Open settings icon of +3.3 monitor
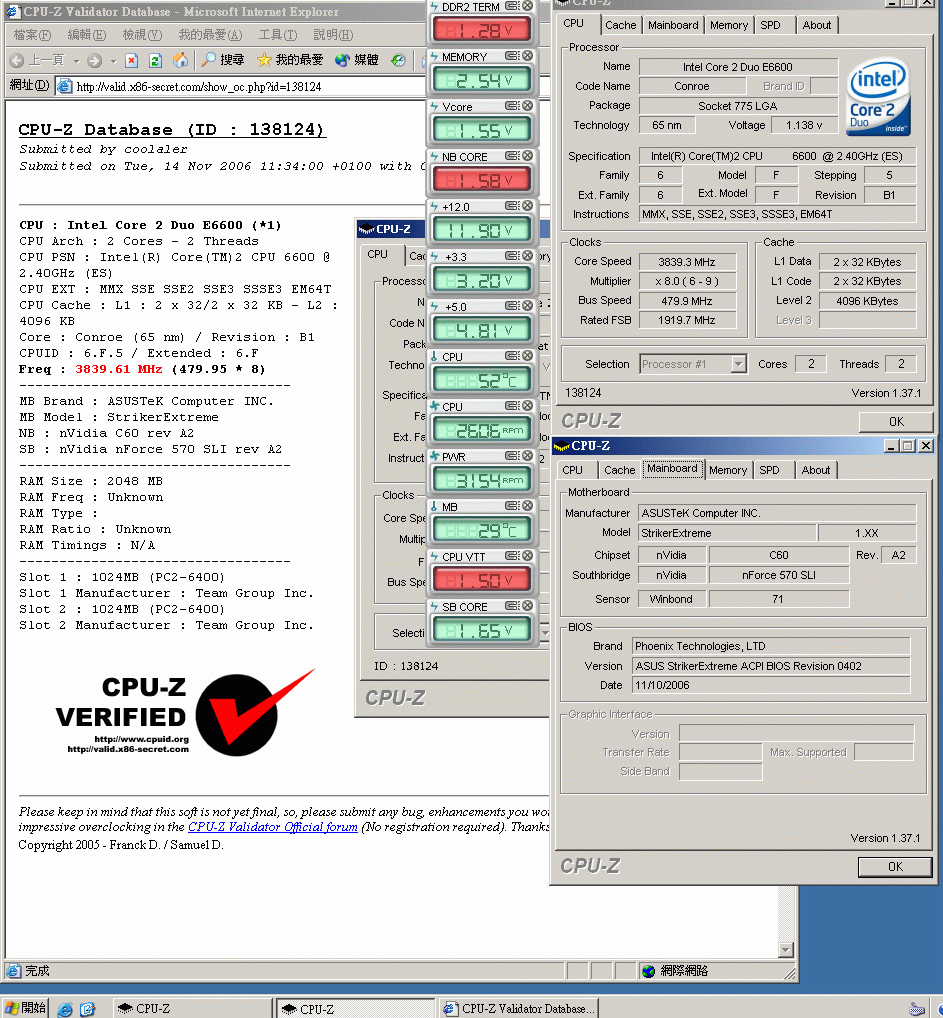The height and width of the screenshot is (1018, 943). tap(512, 256)
